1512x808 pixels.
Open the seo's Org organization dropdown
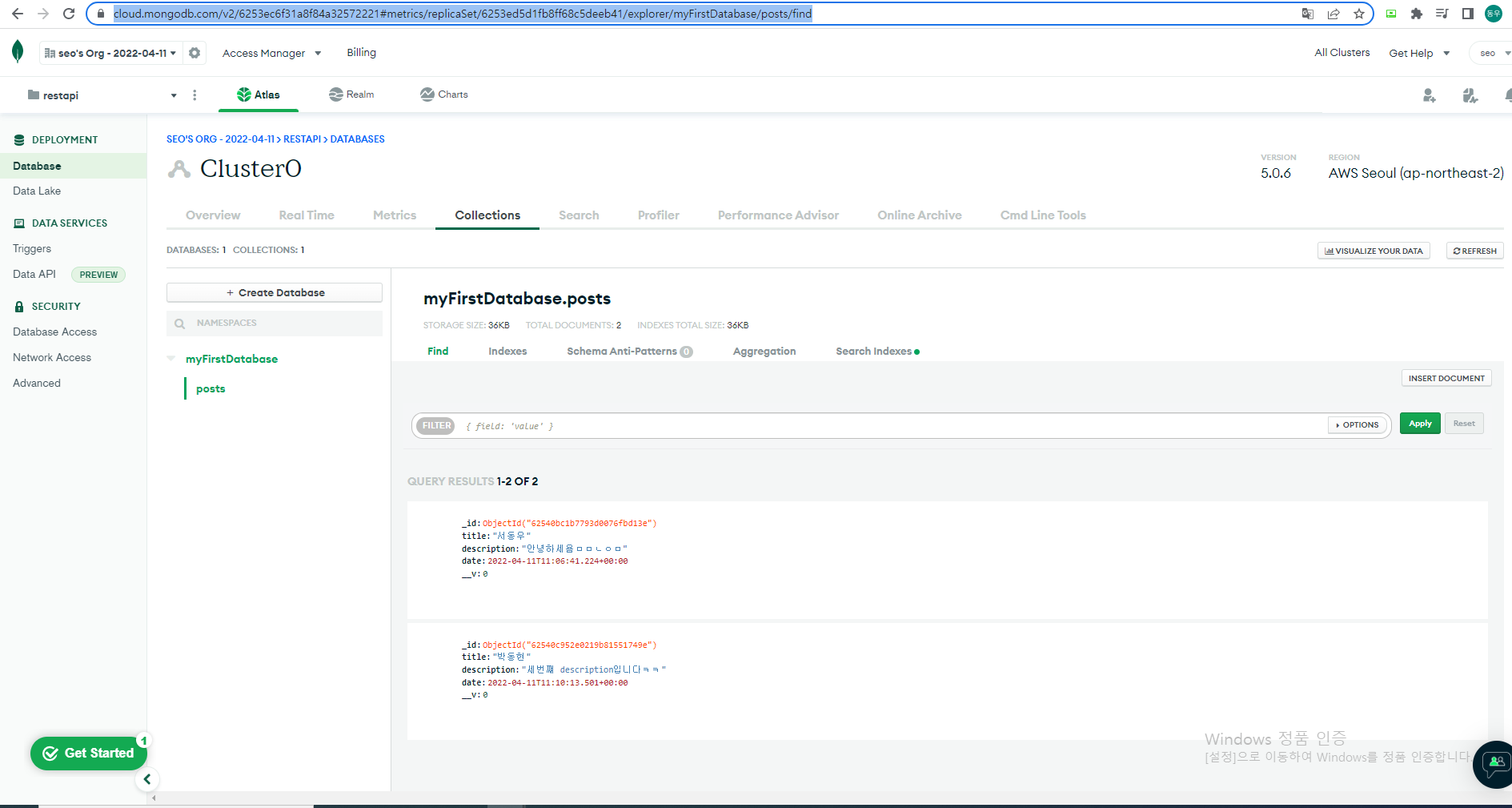pyautogui.click(x=112, y=52)
